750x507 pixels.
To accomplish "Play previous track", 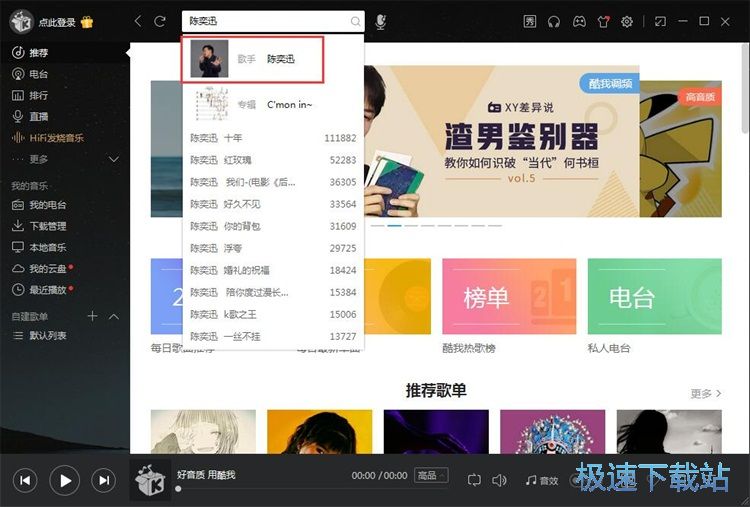I will 25,480.
